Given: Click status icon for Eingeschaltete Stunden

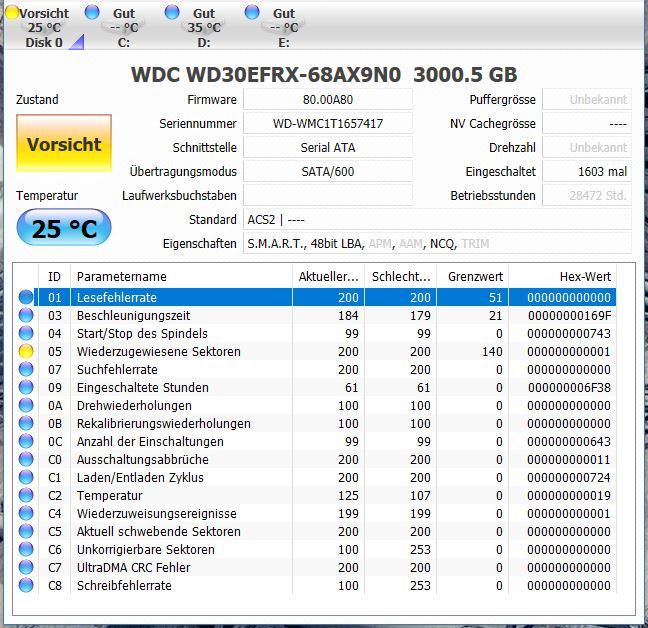Looking at the screenshot, I should (x=26, y=387).
